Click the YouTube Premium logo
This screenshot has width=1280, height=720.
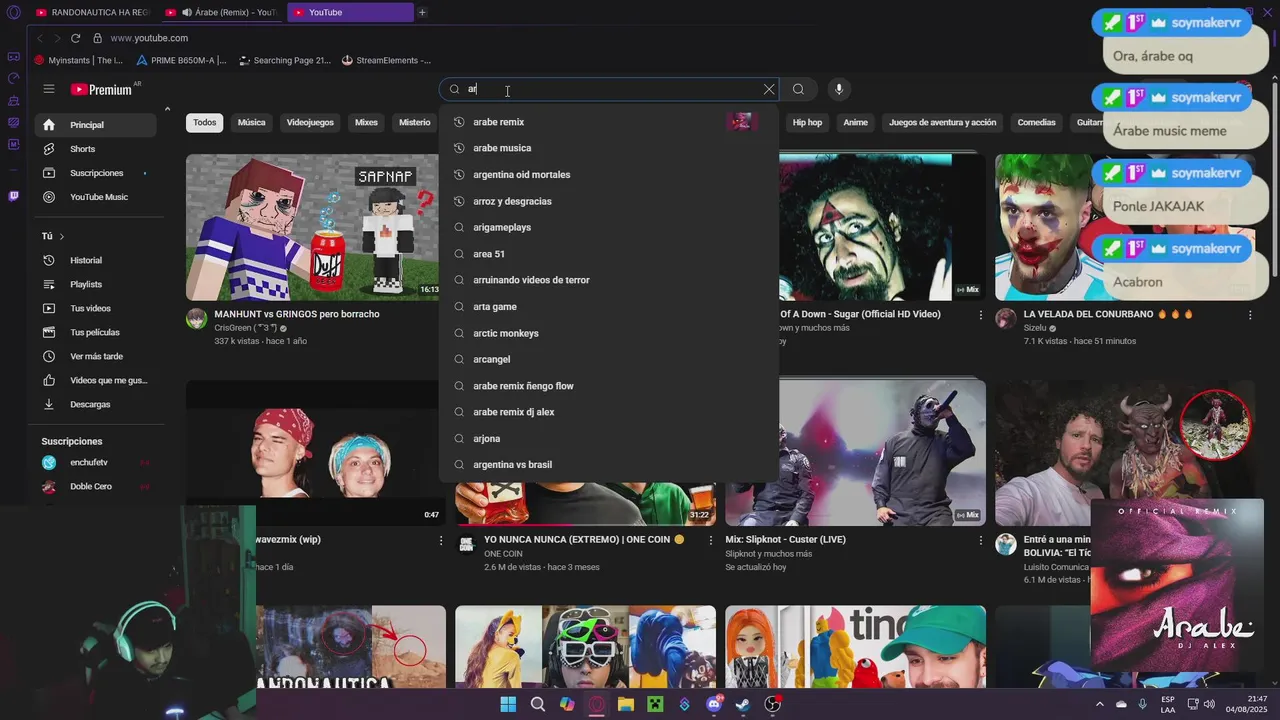[102, 89]
